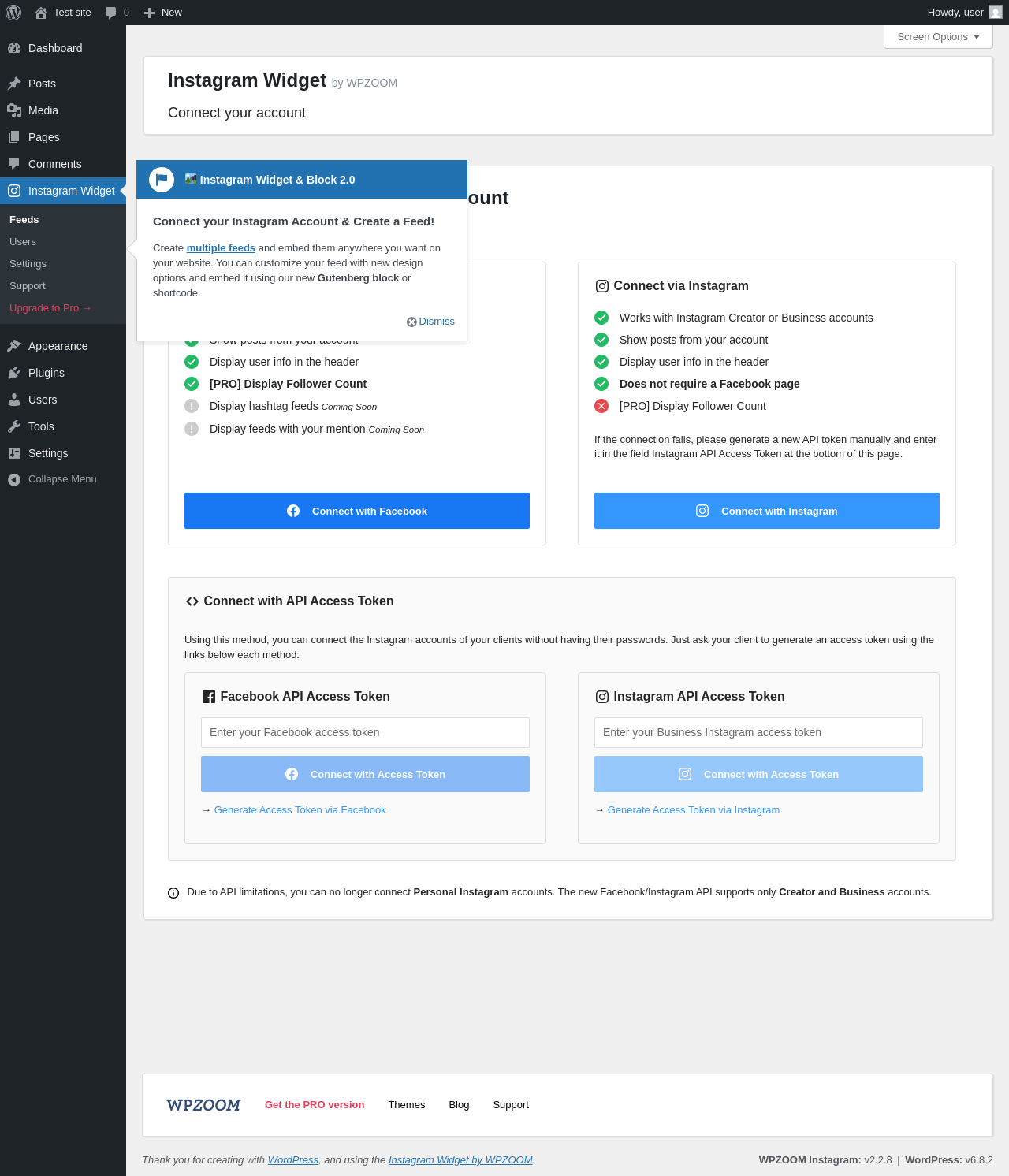Click Instagram icon beside Connect via Instagram
1009x1176 pixels.
(602, 286)
